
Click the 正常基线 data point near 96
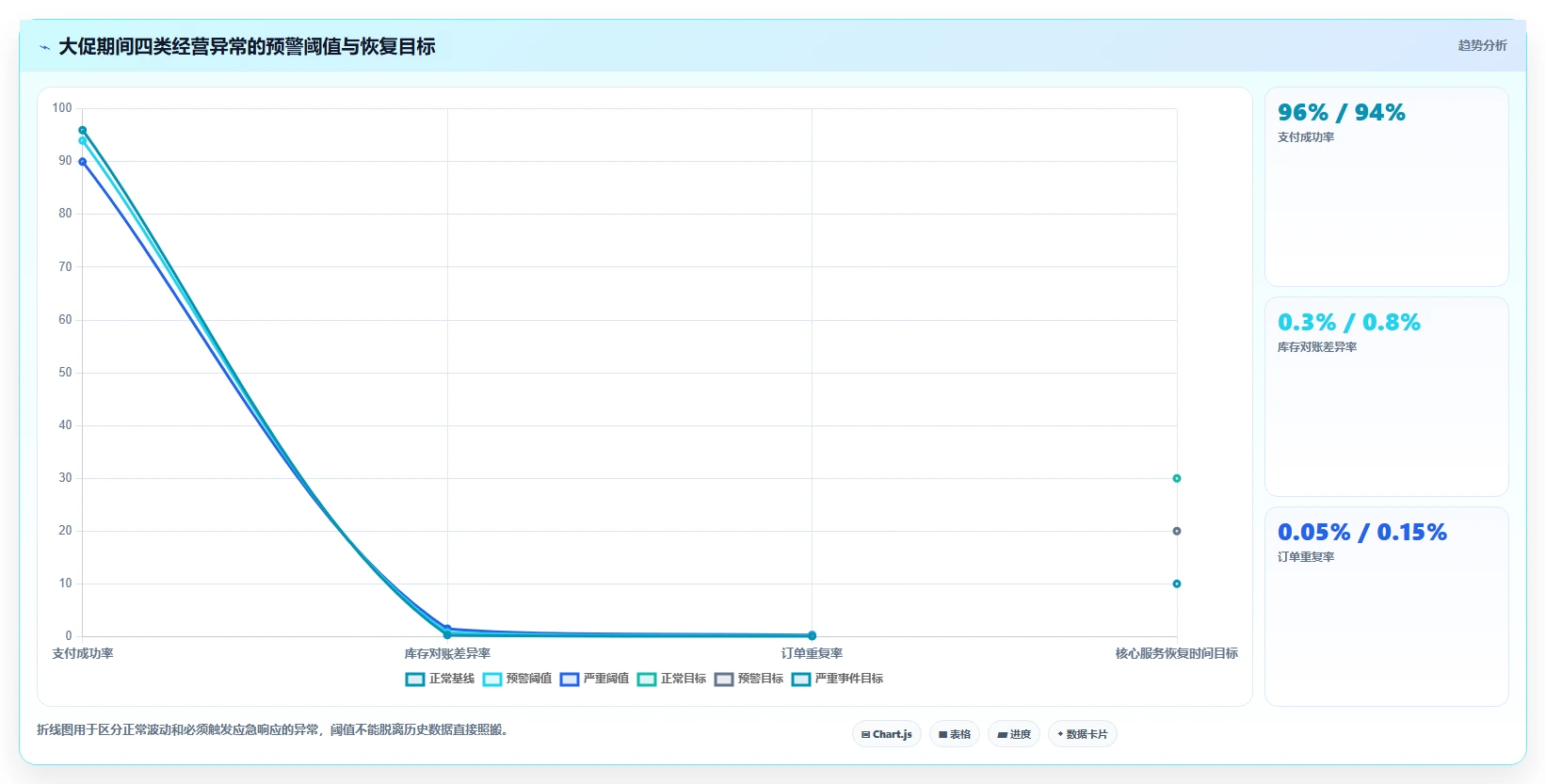tap(83, 131)
